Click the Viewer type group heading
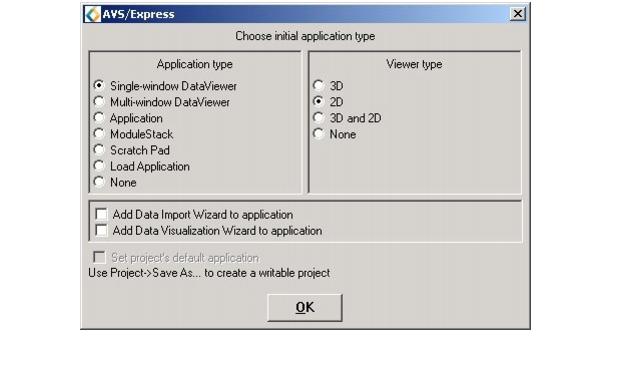The width and height of the screenshot is (638, 372). [414, 64]
